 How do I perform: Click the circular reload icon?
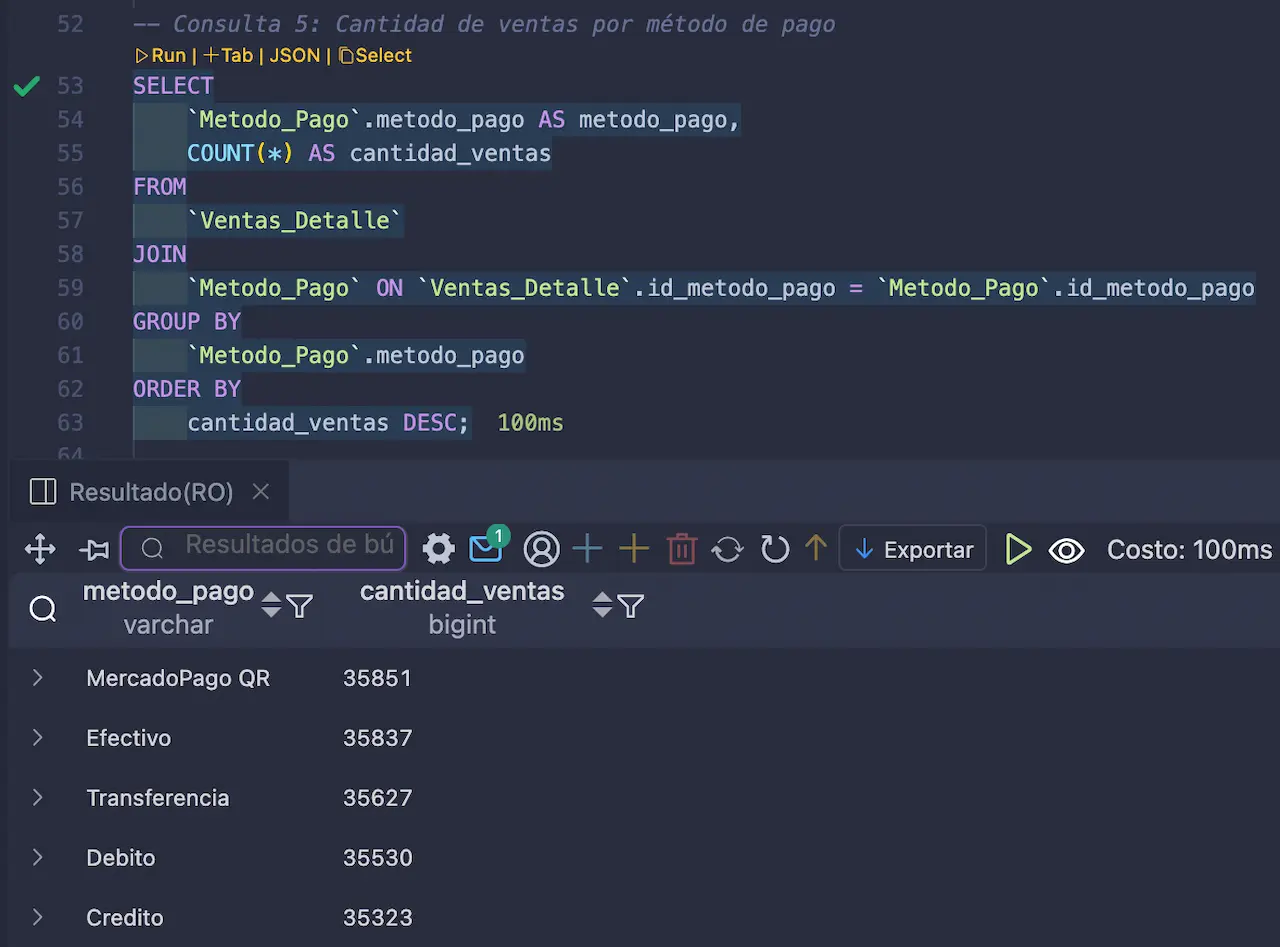coord(774,548)
